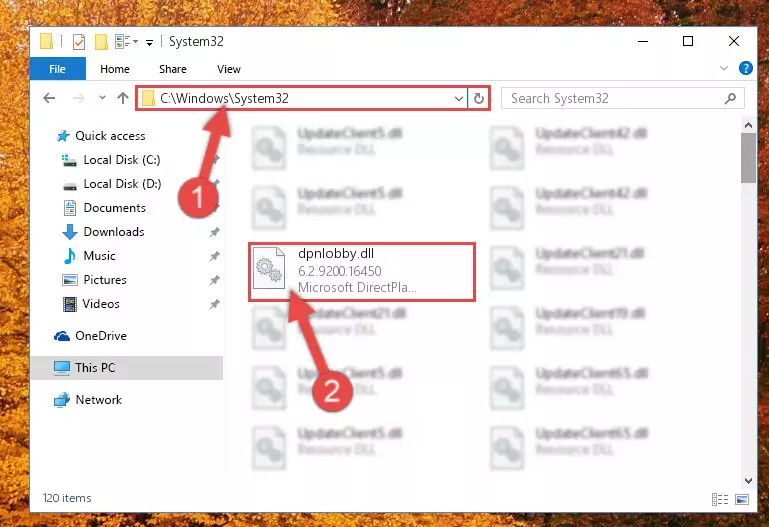The width and height of the screenshot is (769, 527).
Task: Click the address bar path C:\Windows\System32
Action: point(224,98)
